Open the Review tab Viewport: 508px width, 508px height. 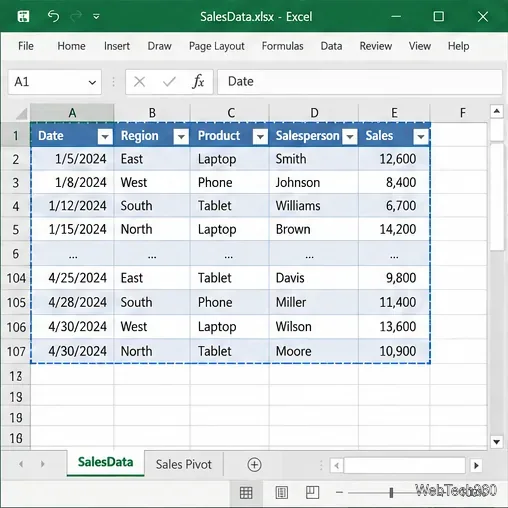(376, 46)
